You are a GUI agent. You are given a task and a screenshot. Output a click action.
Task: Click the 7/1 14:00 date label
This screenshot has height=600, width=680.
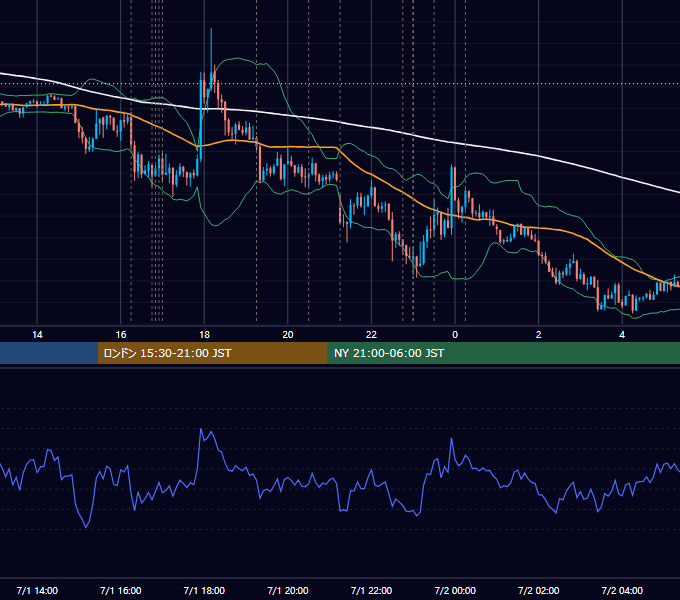coord(37,590)
